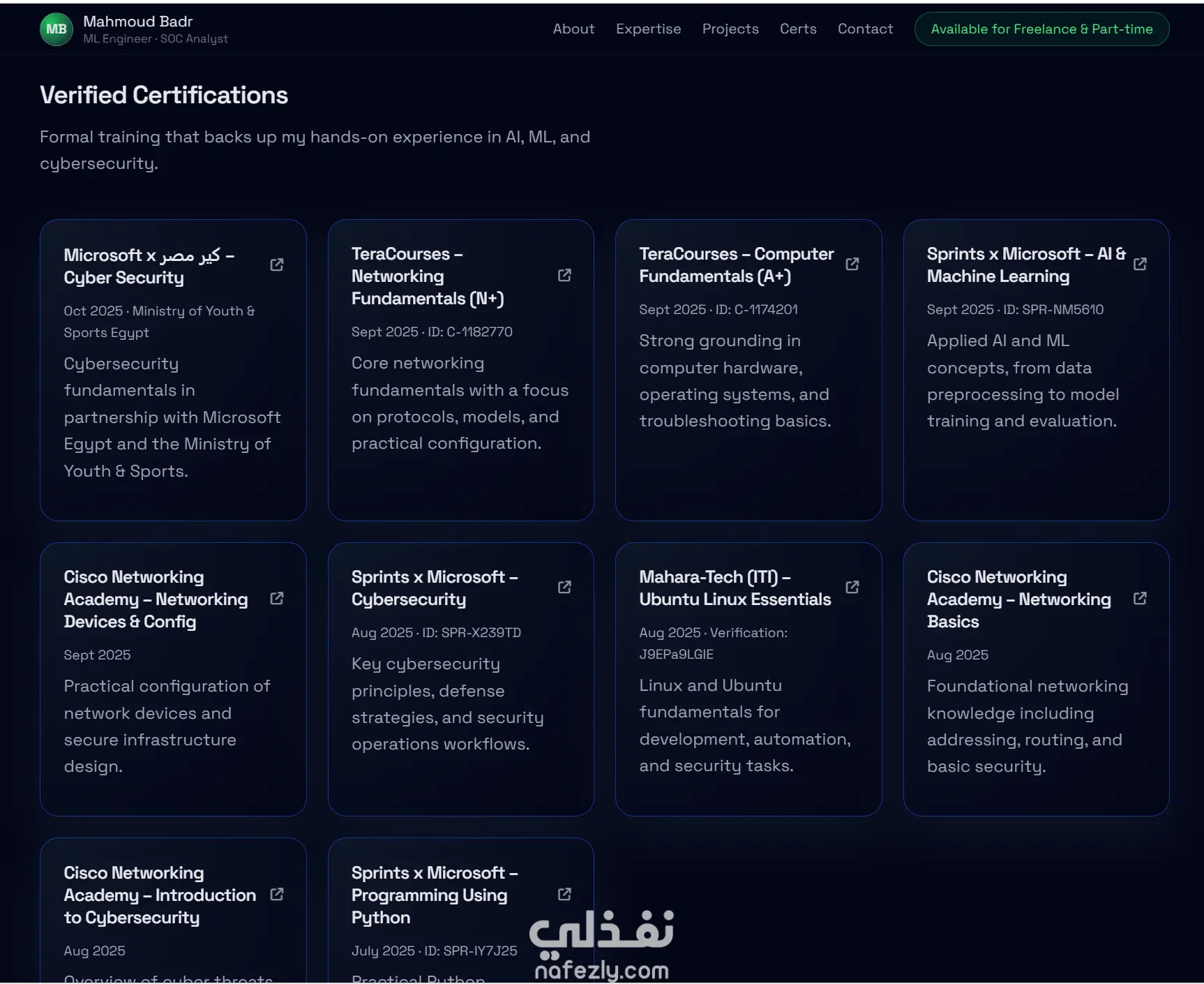Click the 'Cybersecurity fundamentals in partnership' description
1204x984 pixels.
[172, 417]
